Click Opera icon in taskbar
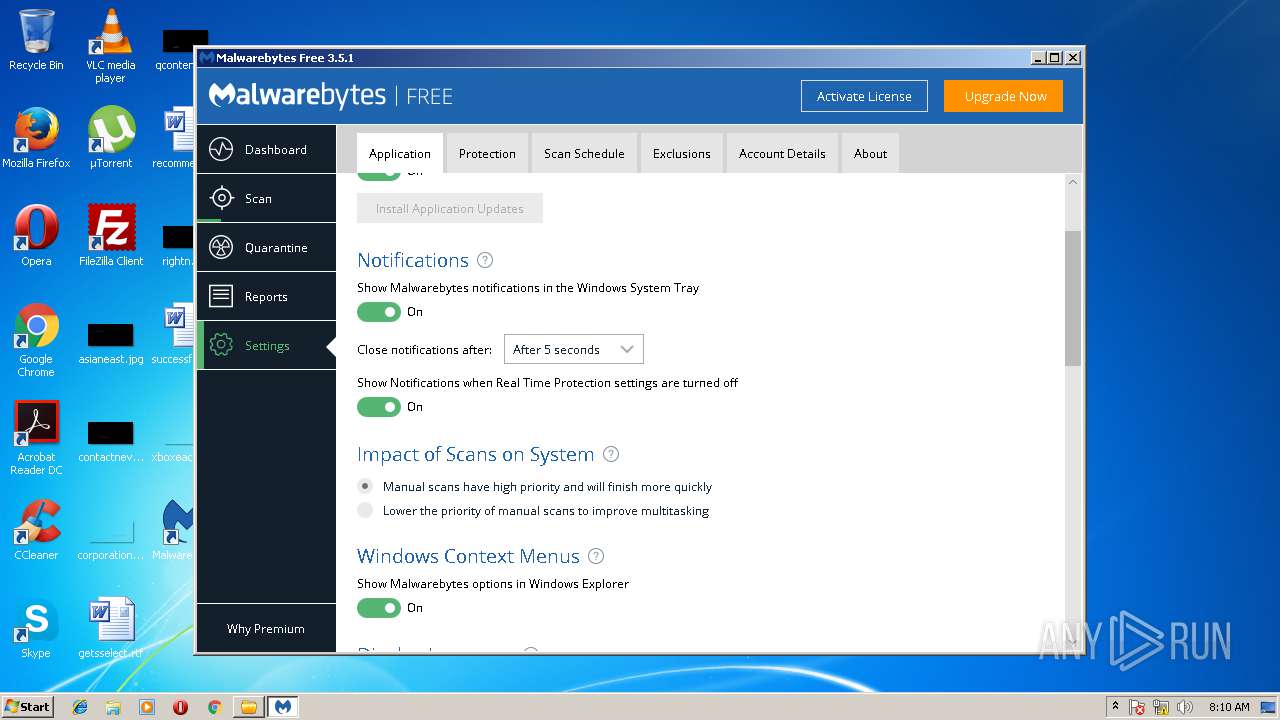The height and width of the screenshot is (720, 1280). [x=180, y=707]
